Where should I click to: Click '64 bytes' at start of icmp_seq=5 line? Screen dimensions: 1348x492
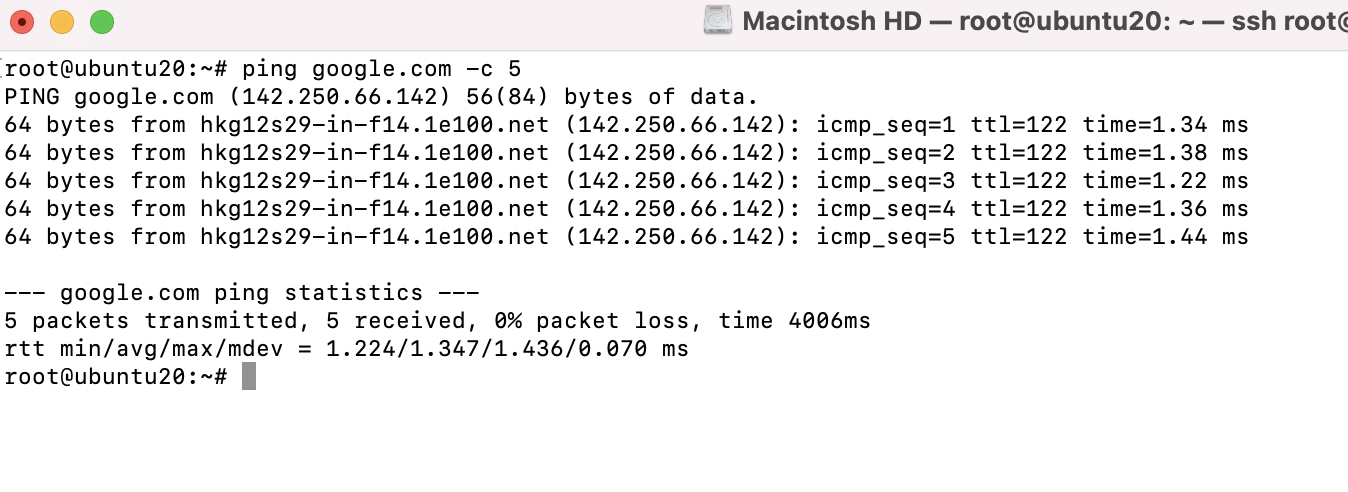(59, 237)
